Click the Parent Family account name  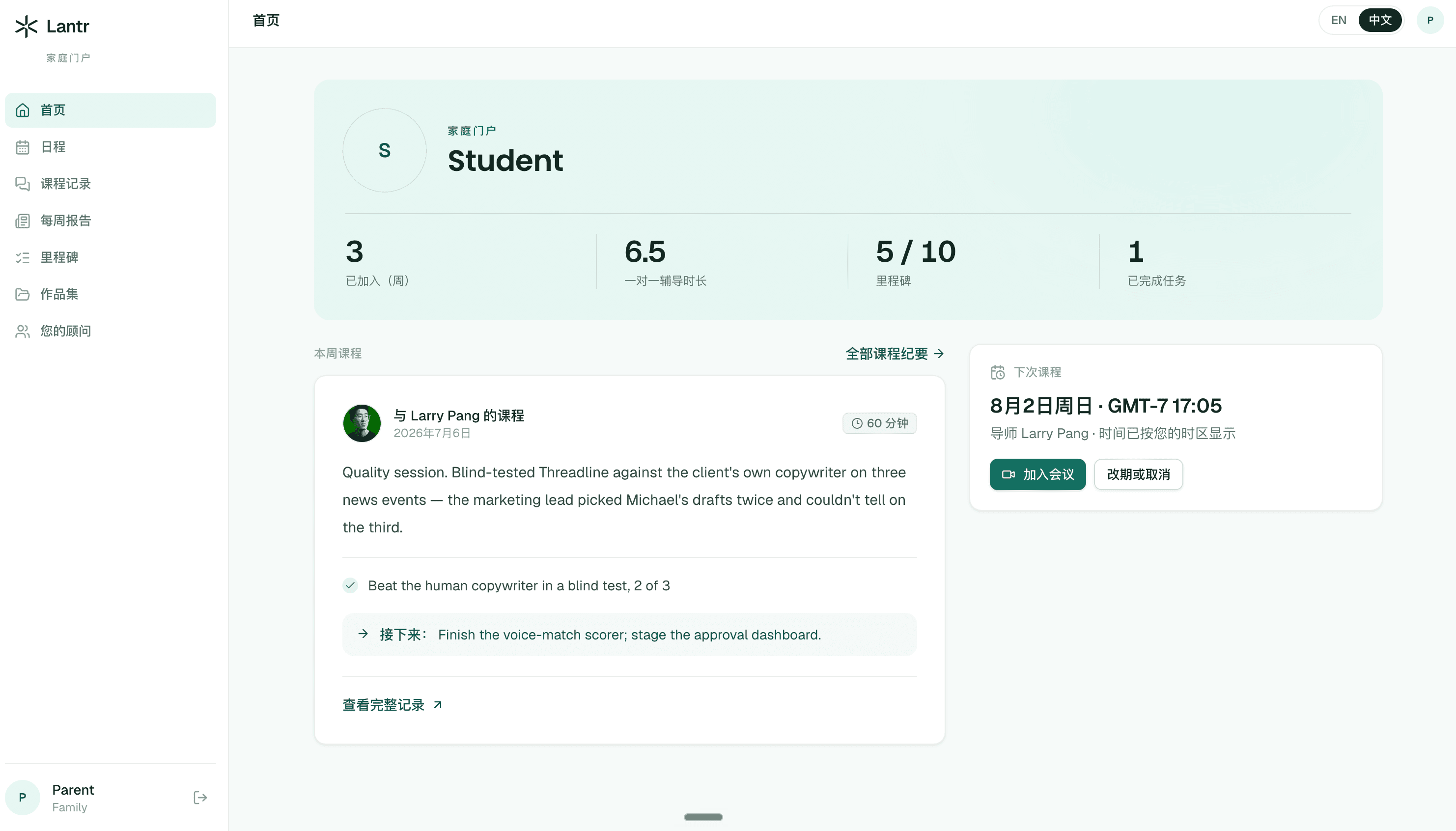(73, 798)
